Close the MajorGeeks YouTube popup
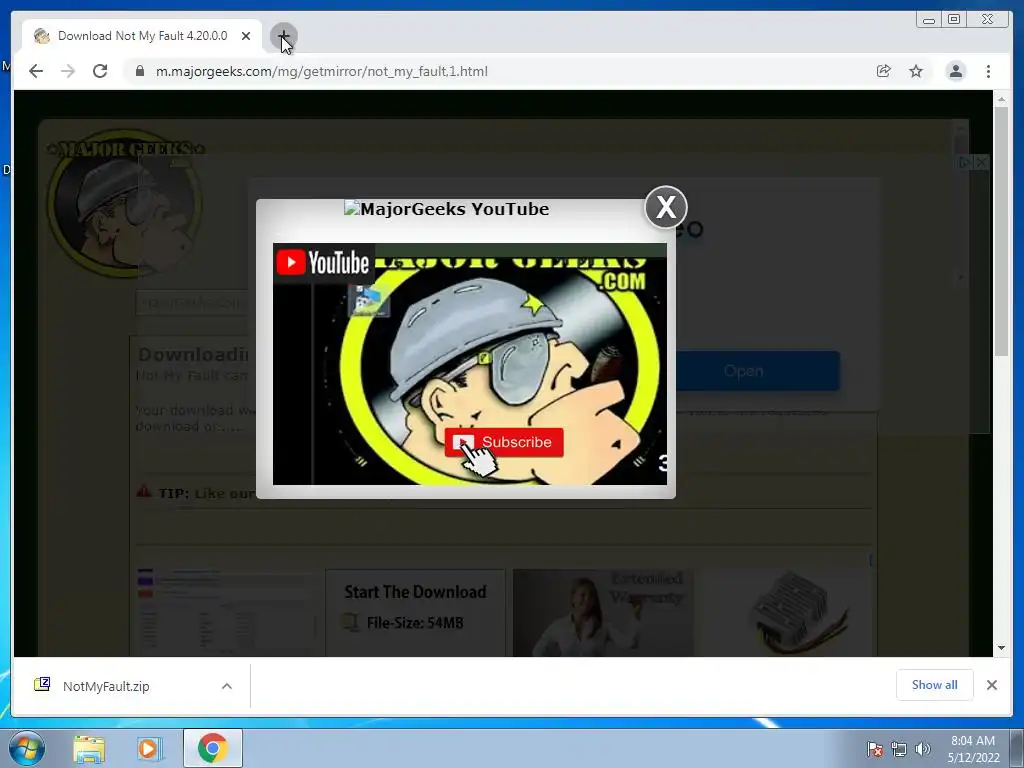The height and width of the screenshot is (768, 1024). click(x=665, y=208)
